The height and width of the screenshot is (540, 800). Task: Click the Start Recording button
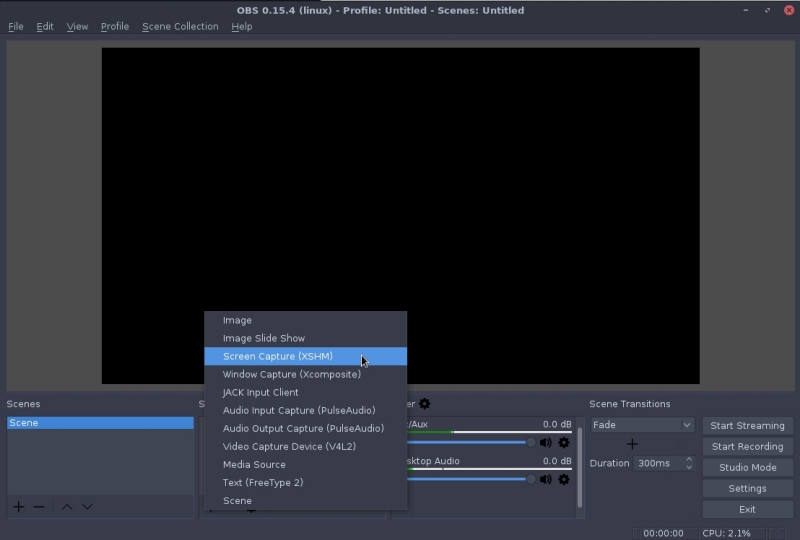click(x=747, y=447)
